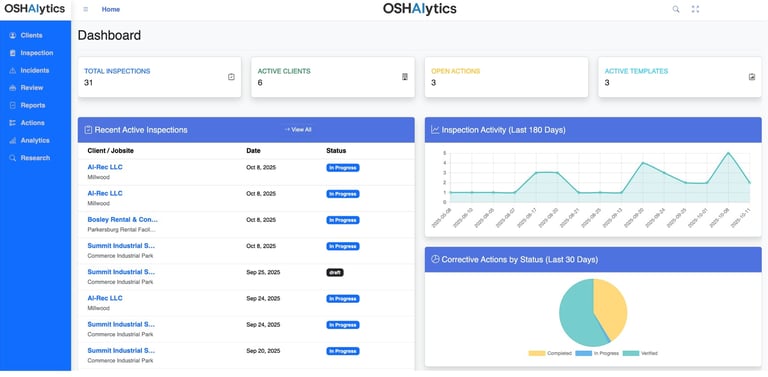Click the Parkersburg Rental Facil... jobsite text

tap(121, 229)
